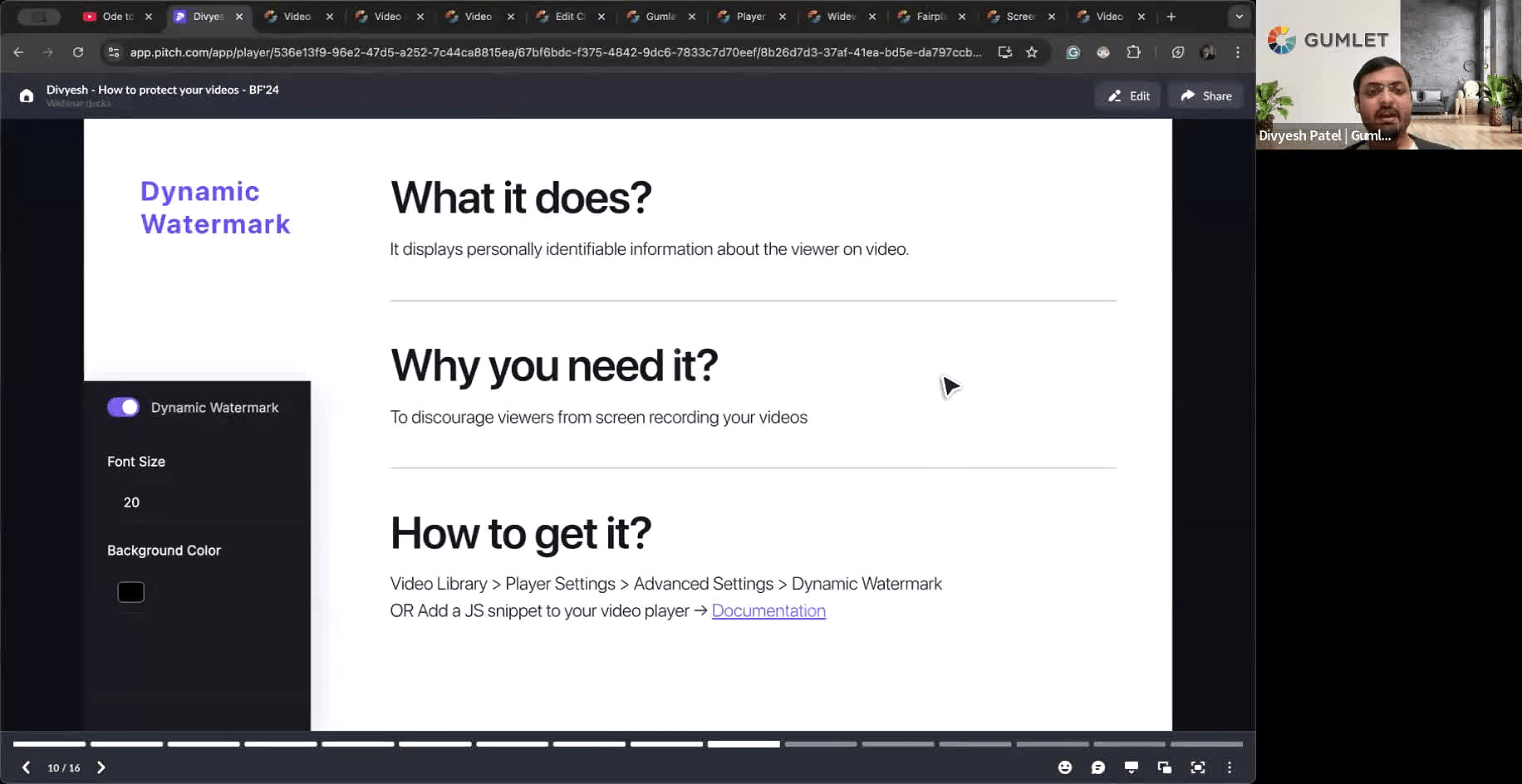This screenshot has width=1522, height=784.
Task: Click the Divyesh Patel video thumbnail
Action: click(x=1388, y=75)
